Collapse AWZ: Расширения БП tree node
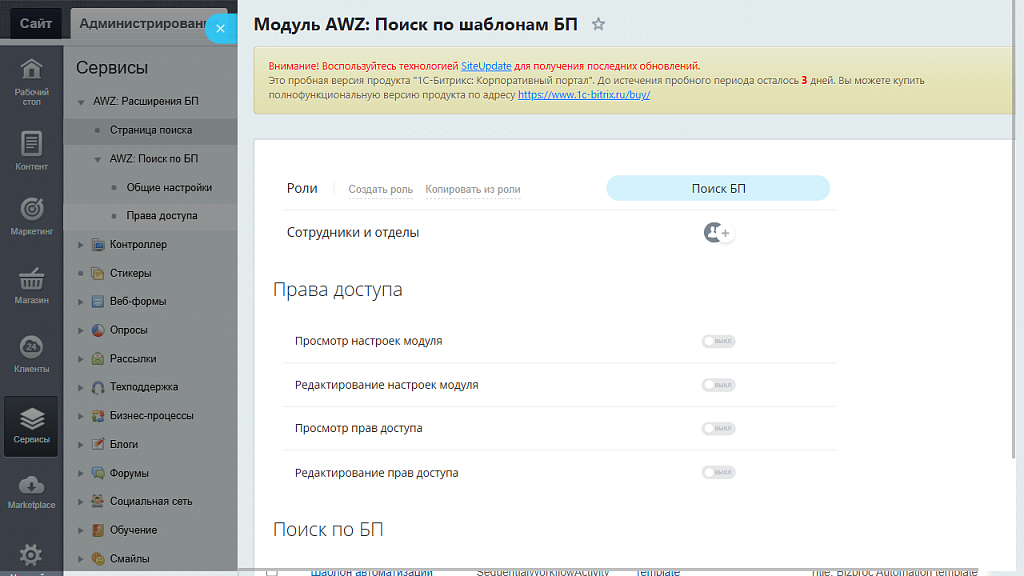The height and width of the screenshot is (576, 1024). (x=81, y=102)
